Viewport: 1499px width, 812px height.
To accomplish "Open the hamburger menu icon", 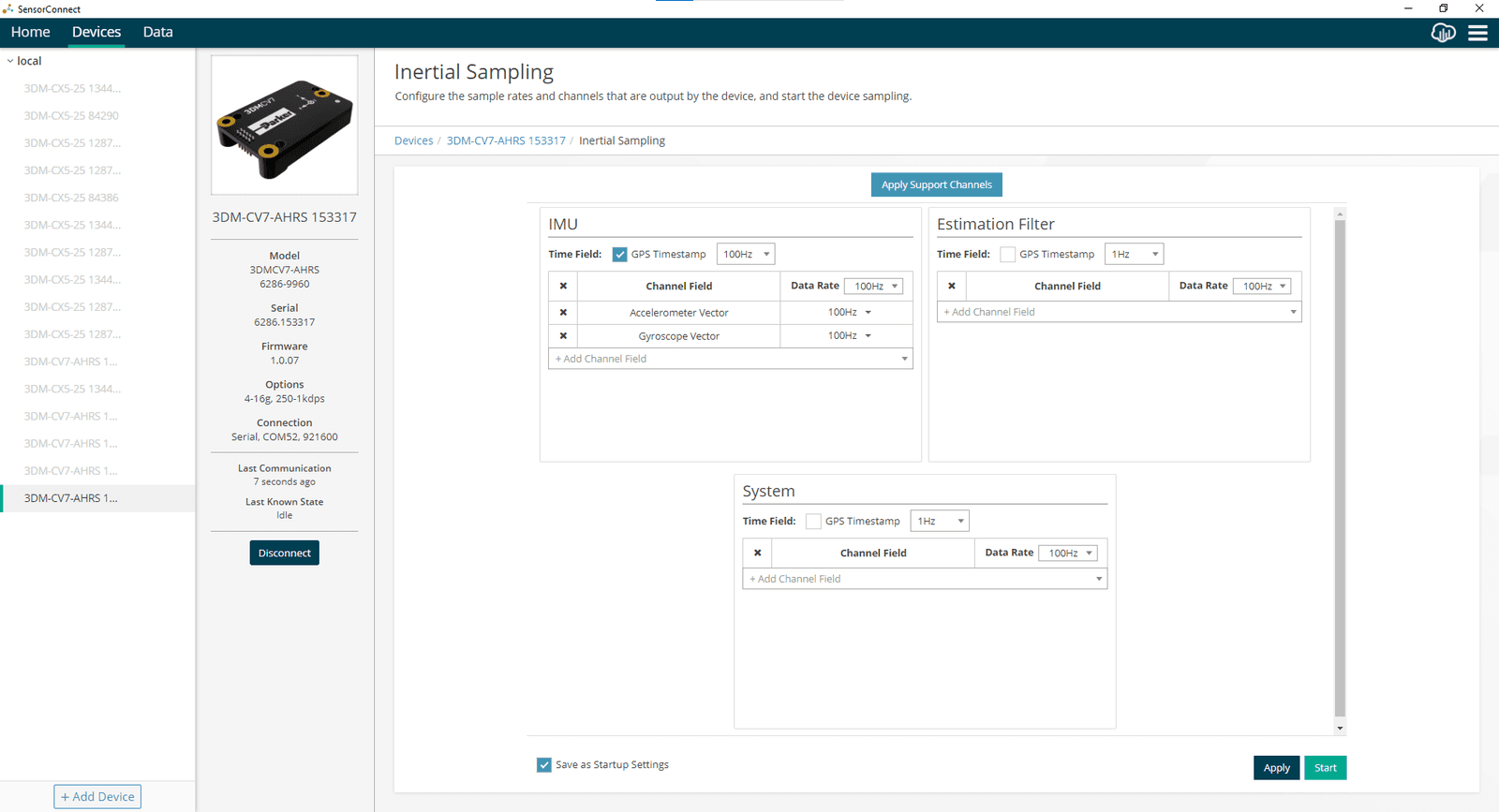I will [x=1477, y=33].
